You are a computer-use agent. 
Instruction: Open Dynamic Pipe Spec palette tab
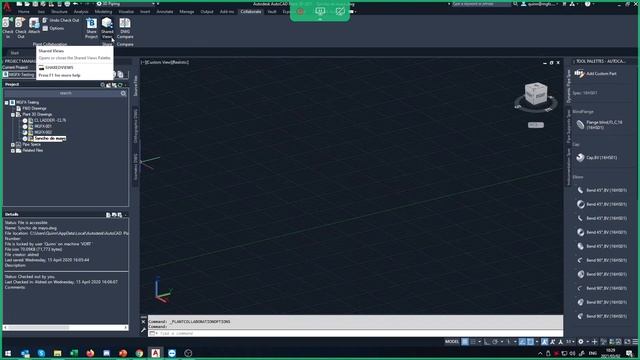pyautogui.click(x=568, y=87)
